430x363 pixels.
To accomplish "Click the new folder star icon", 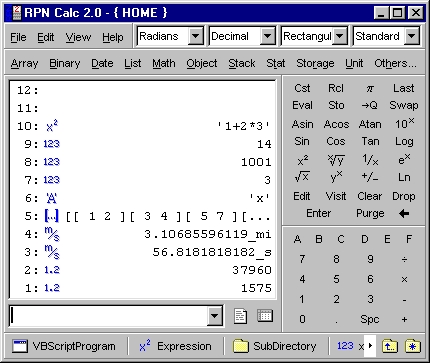I will click(x=413, y=346).
